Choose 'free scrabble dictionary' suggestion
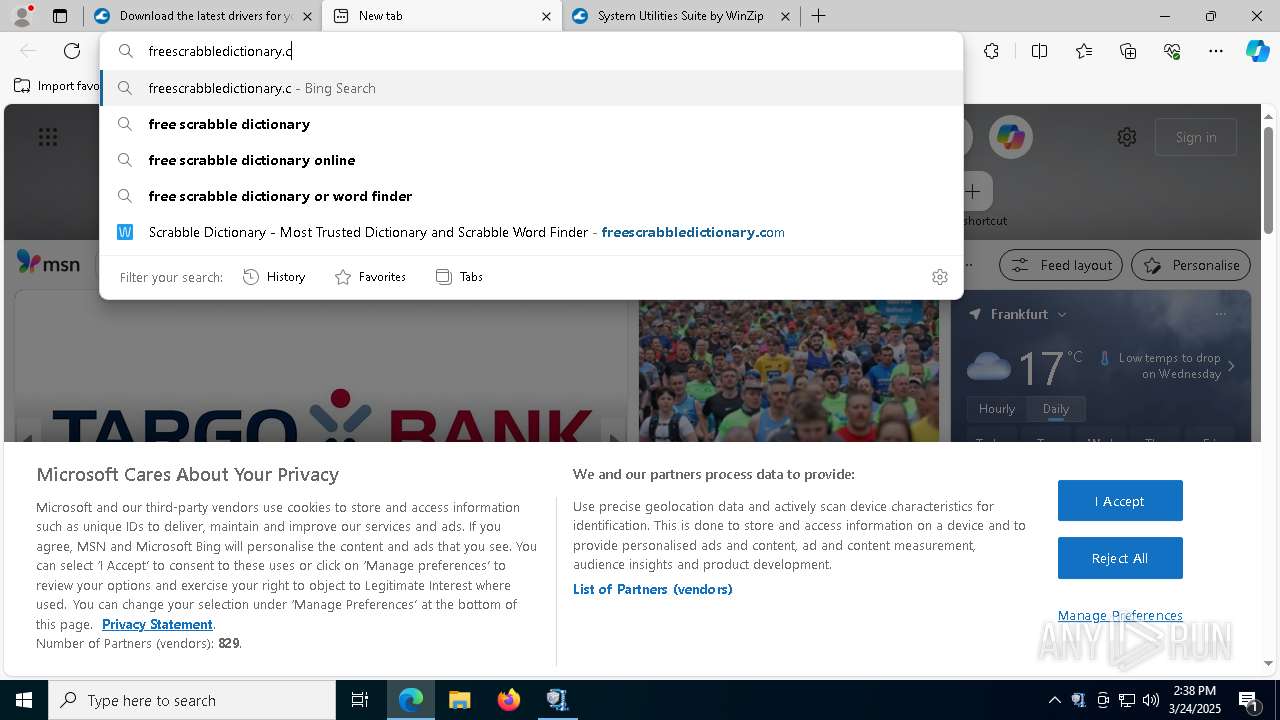This screenshot has height=720, width=1280. [532, 124]
